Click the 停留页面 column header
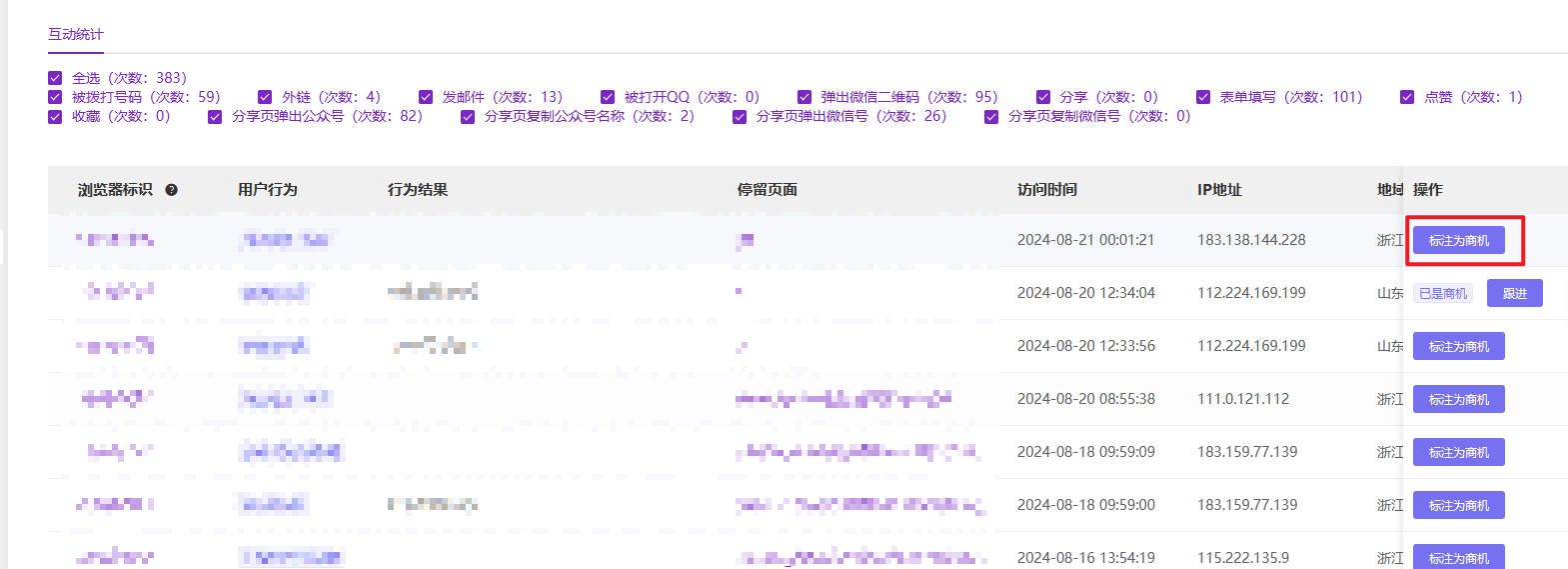This screenshot has height=569, width=1568. click(768, 190)
